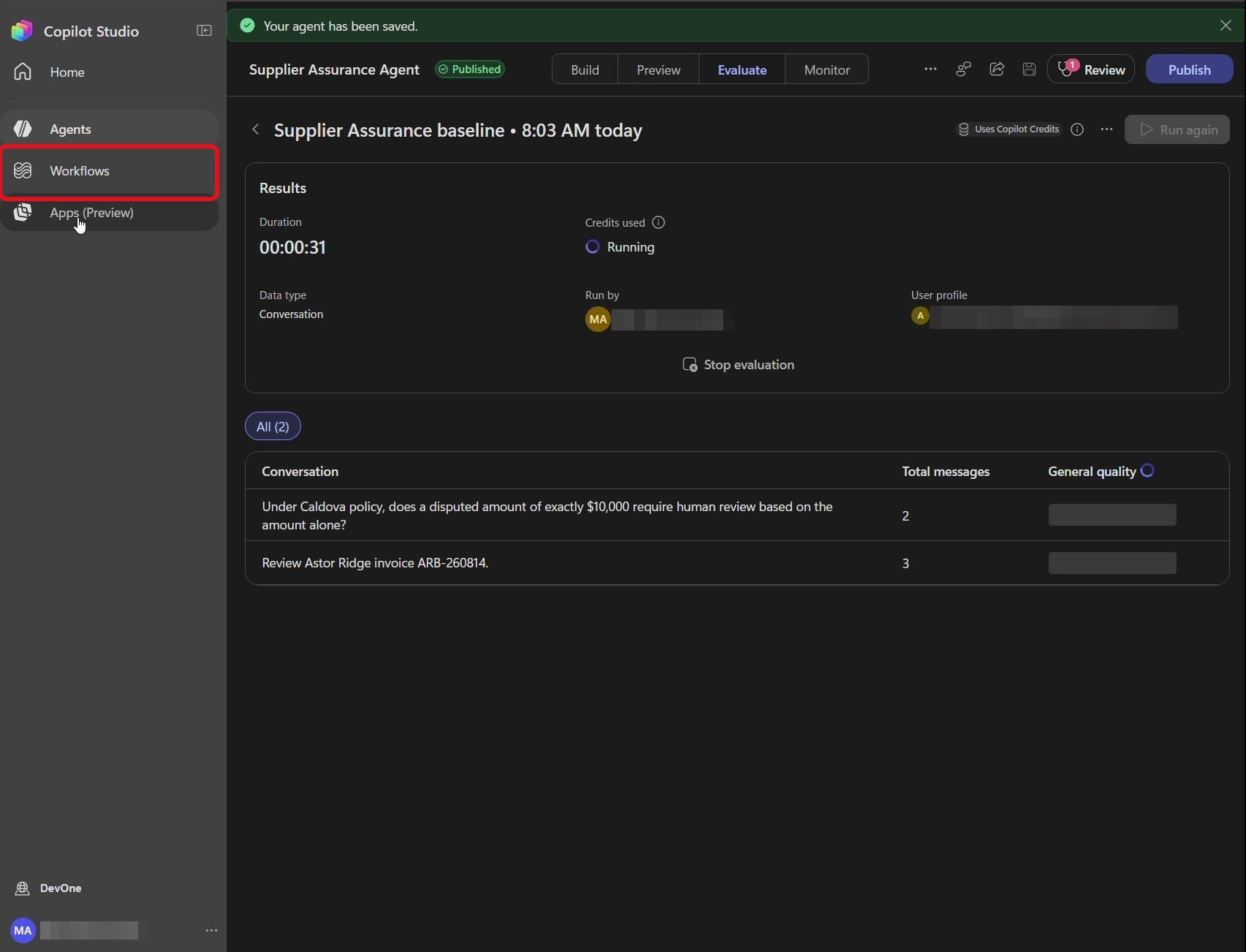
Task: Switch to the Build tab
Action: click(585, 69)
